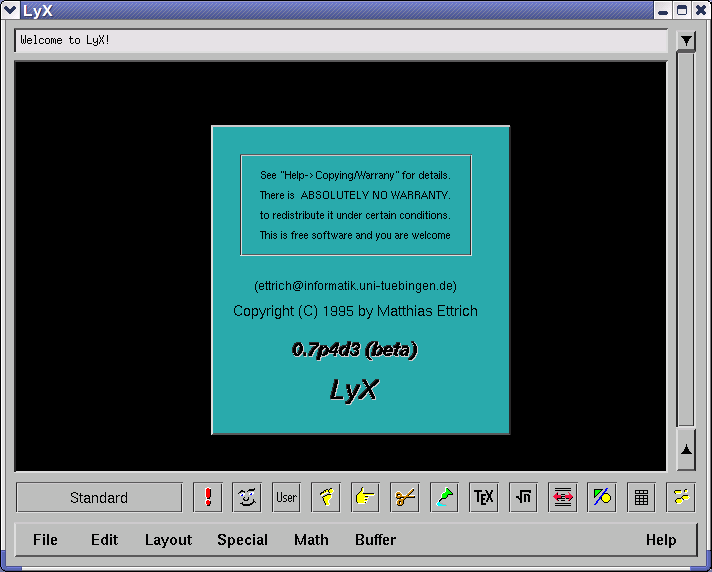This screenshot has height=572, width=712.
Task: Open the Edit menu
Action: click(x=104, y=539)
